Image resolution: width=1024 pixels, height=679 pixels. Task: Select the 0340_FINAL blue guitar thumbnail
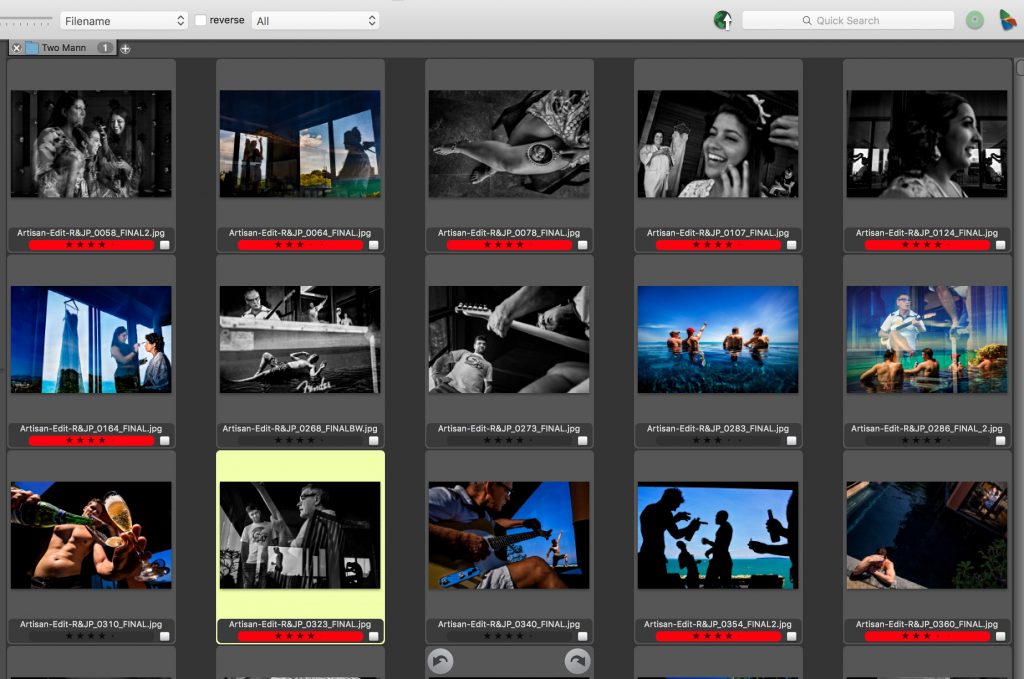tap(509, 535)
